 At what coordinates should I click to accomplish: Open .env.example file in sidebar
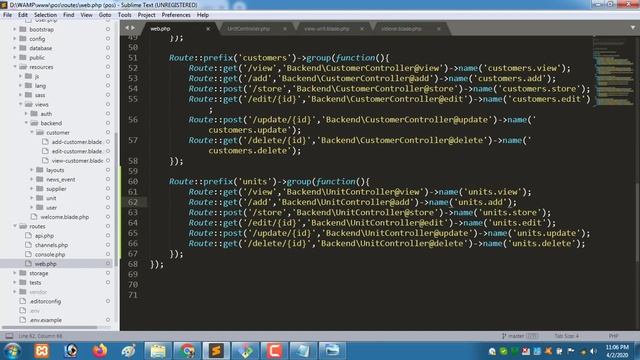click(x=45, y=320)
